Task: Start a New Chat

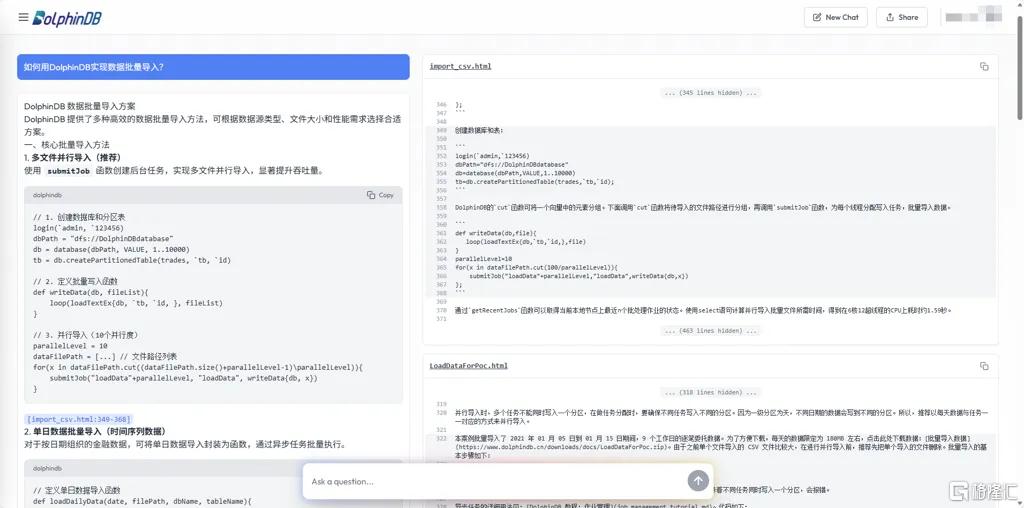Action: [x=835, y=18]
